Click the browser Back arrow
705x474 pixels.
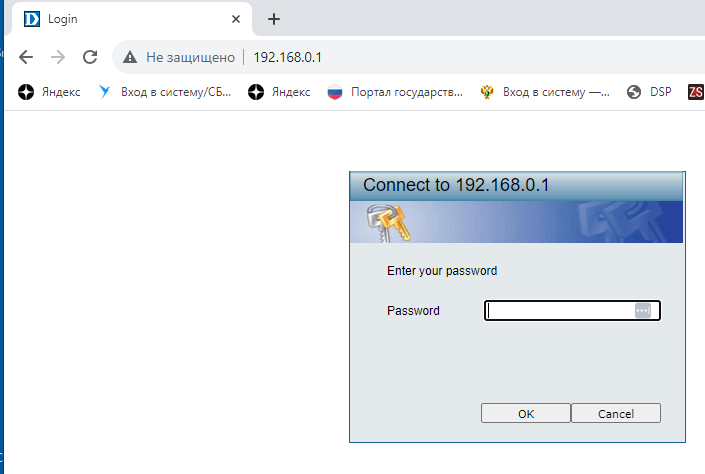coord(26,57)
